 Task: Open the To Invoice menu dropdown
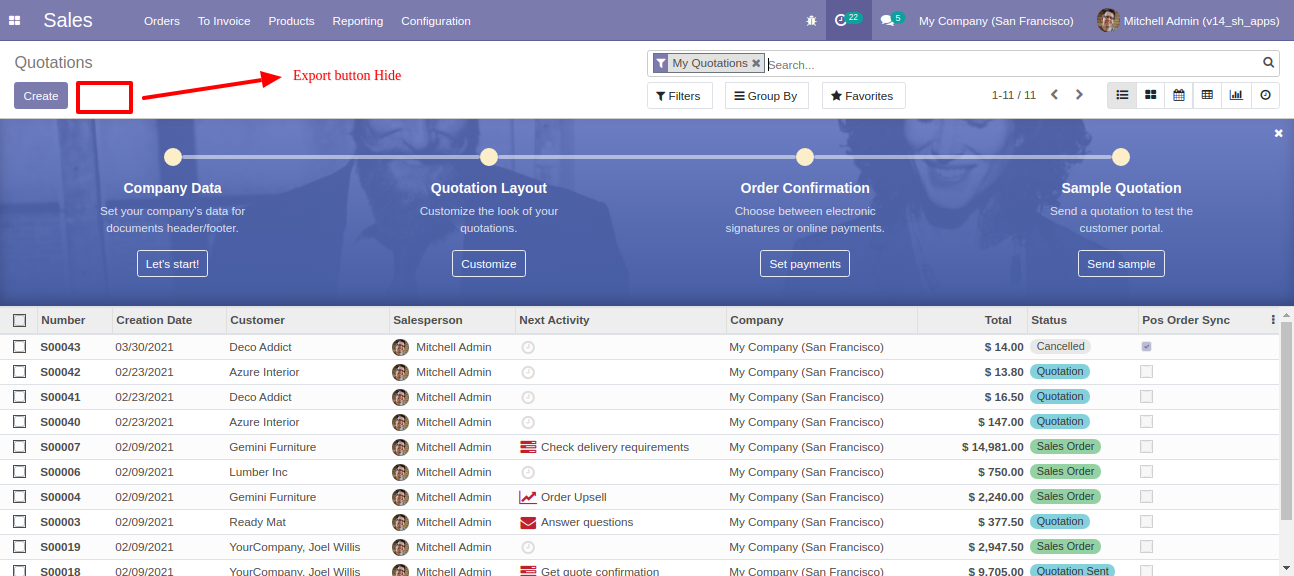click(x=224, y=21)
